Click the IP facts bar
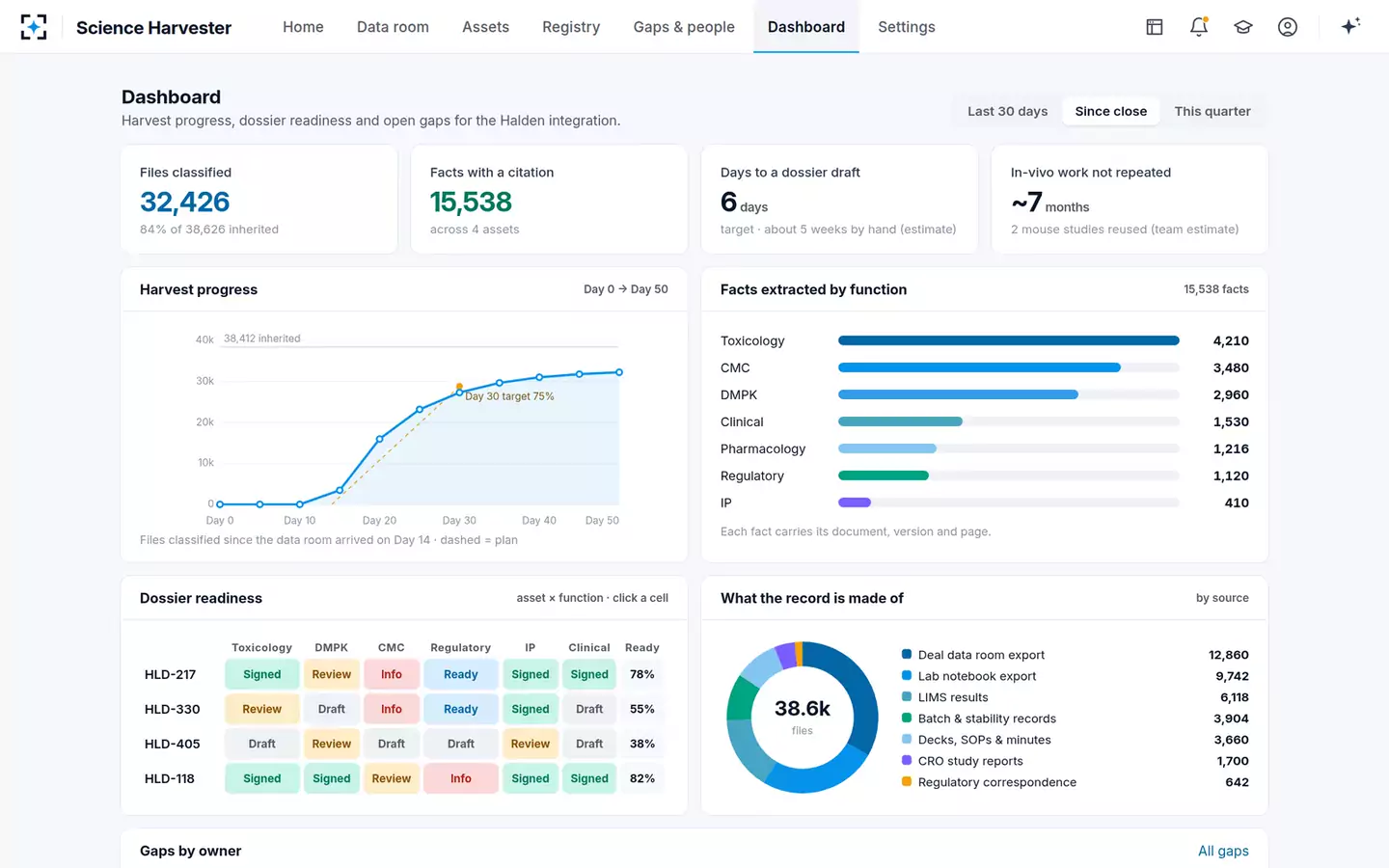 coord(855,502)
